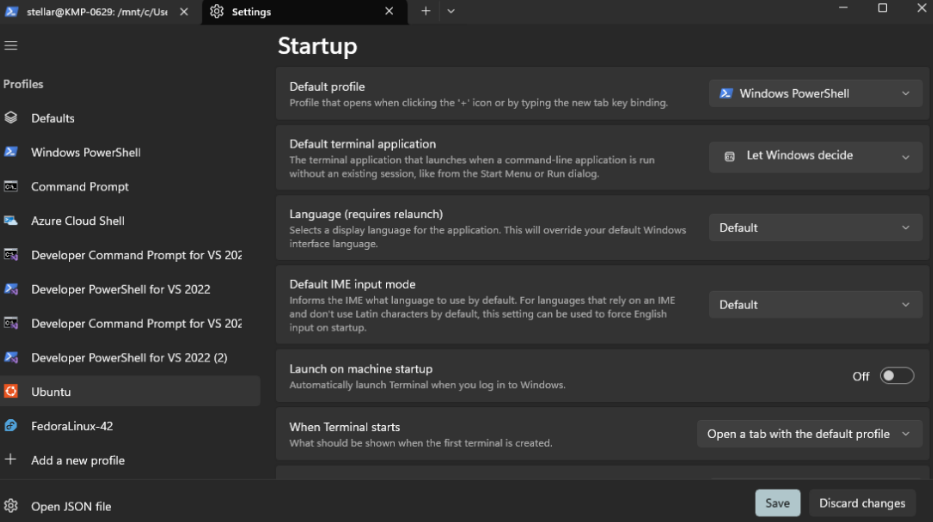
Task: Click the Startup page heading
Action: pyautogui.click(x=317, y=46)
